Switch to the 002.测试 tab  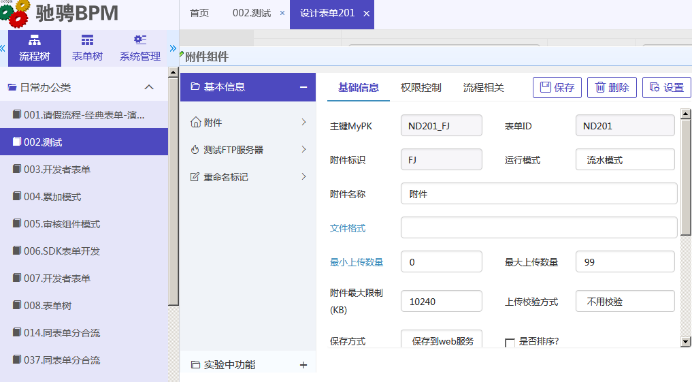click(x=251, y=13)
